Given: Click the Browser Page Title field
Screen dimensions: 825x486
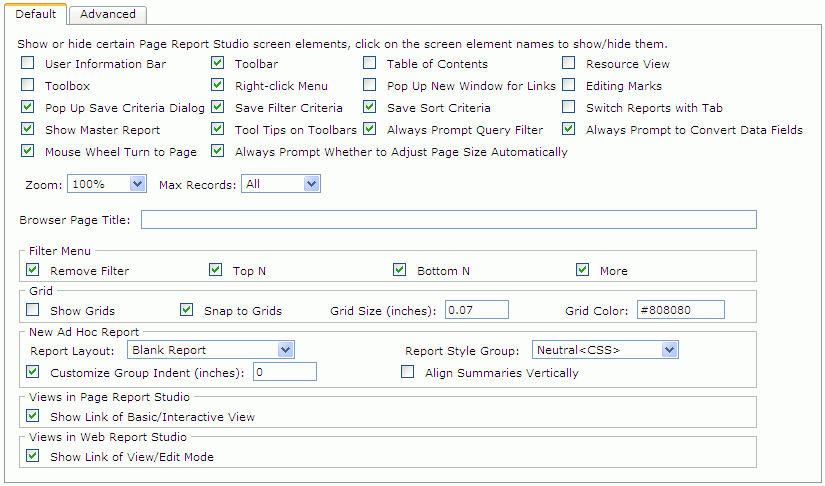Looking at the screenshot, I should tap(449, 219).
